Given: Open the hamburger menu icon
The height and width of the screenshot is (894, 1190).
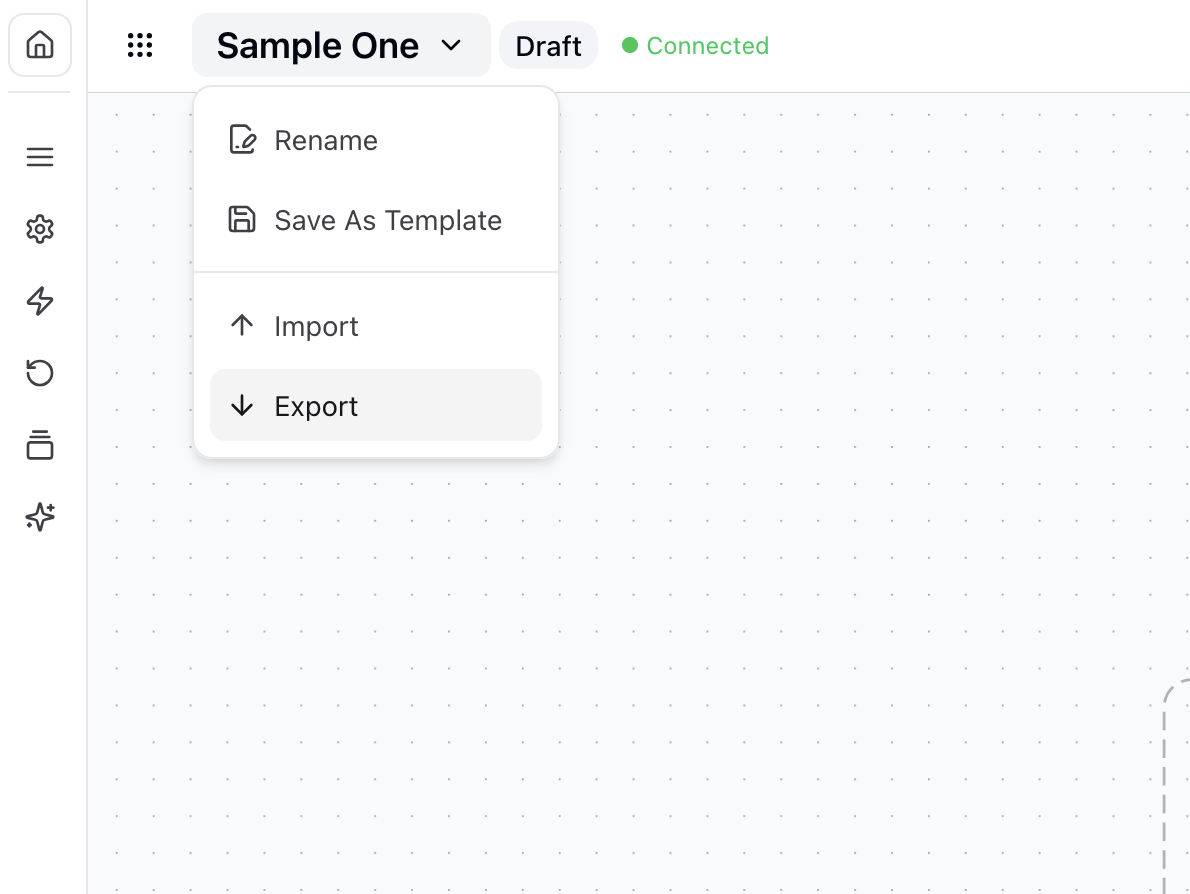Looking at the screenshot, I should (x=40, y=158).
